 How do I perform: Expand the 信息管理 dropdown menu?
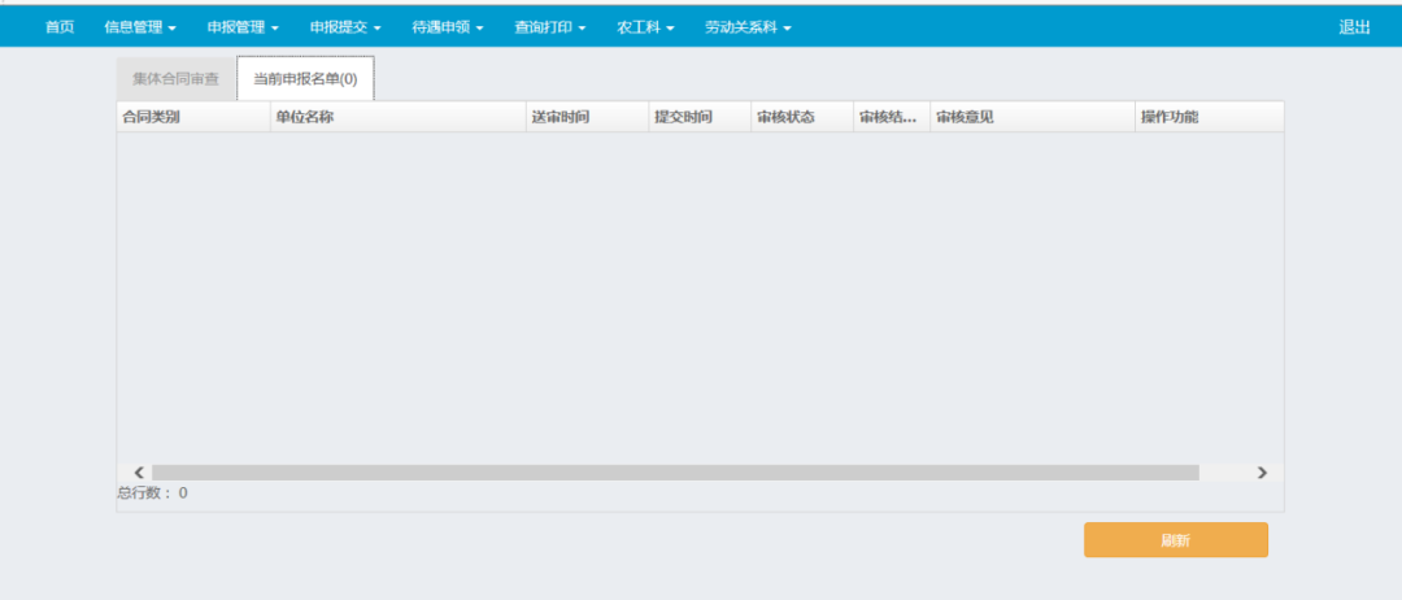[x=140, y=28]
